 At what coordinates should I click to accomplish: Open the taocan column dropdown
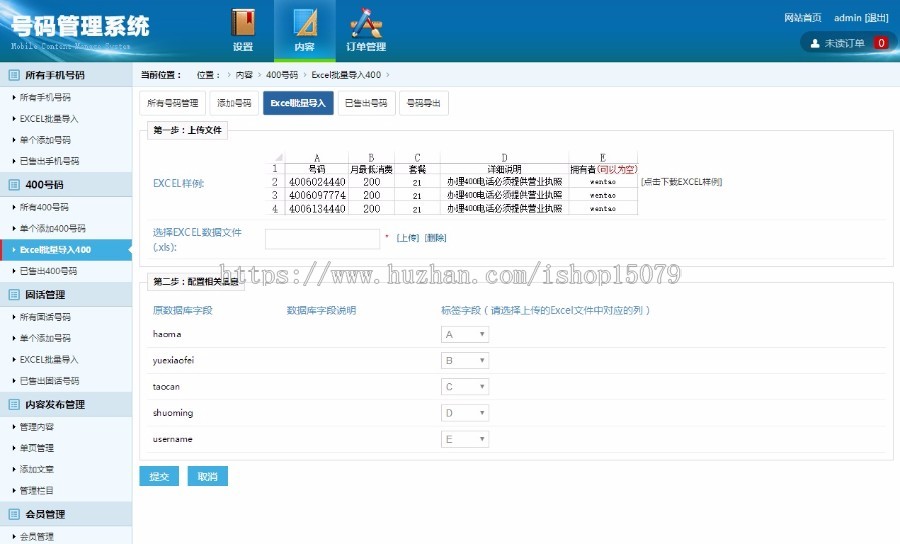(465, 387)
